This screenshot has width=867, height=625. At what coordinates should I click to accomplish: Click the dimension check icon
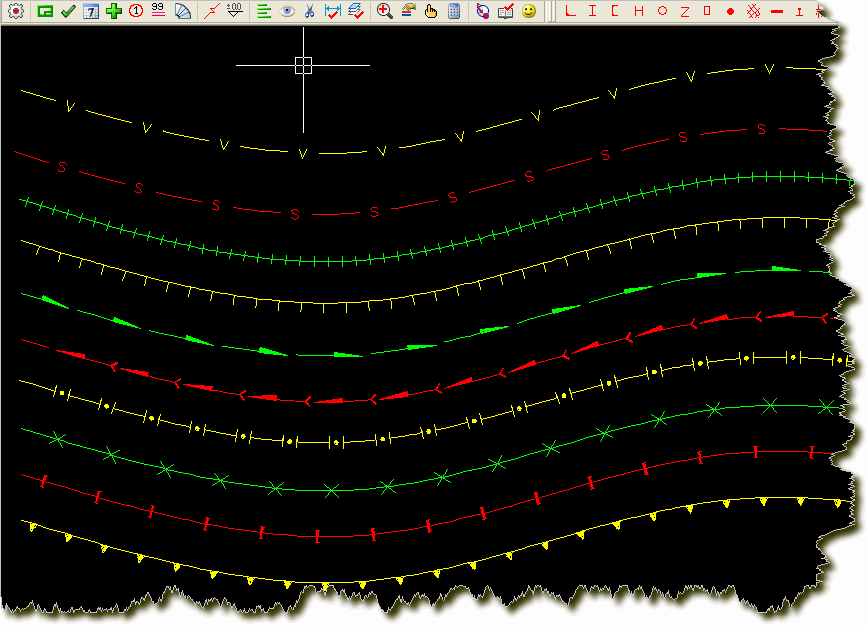[x=332, y=11]
